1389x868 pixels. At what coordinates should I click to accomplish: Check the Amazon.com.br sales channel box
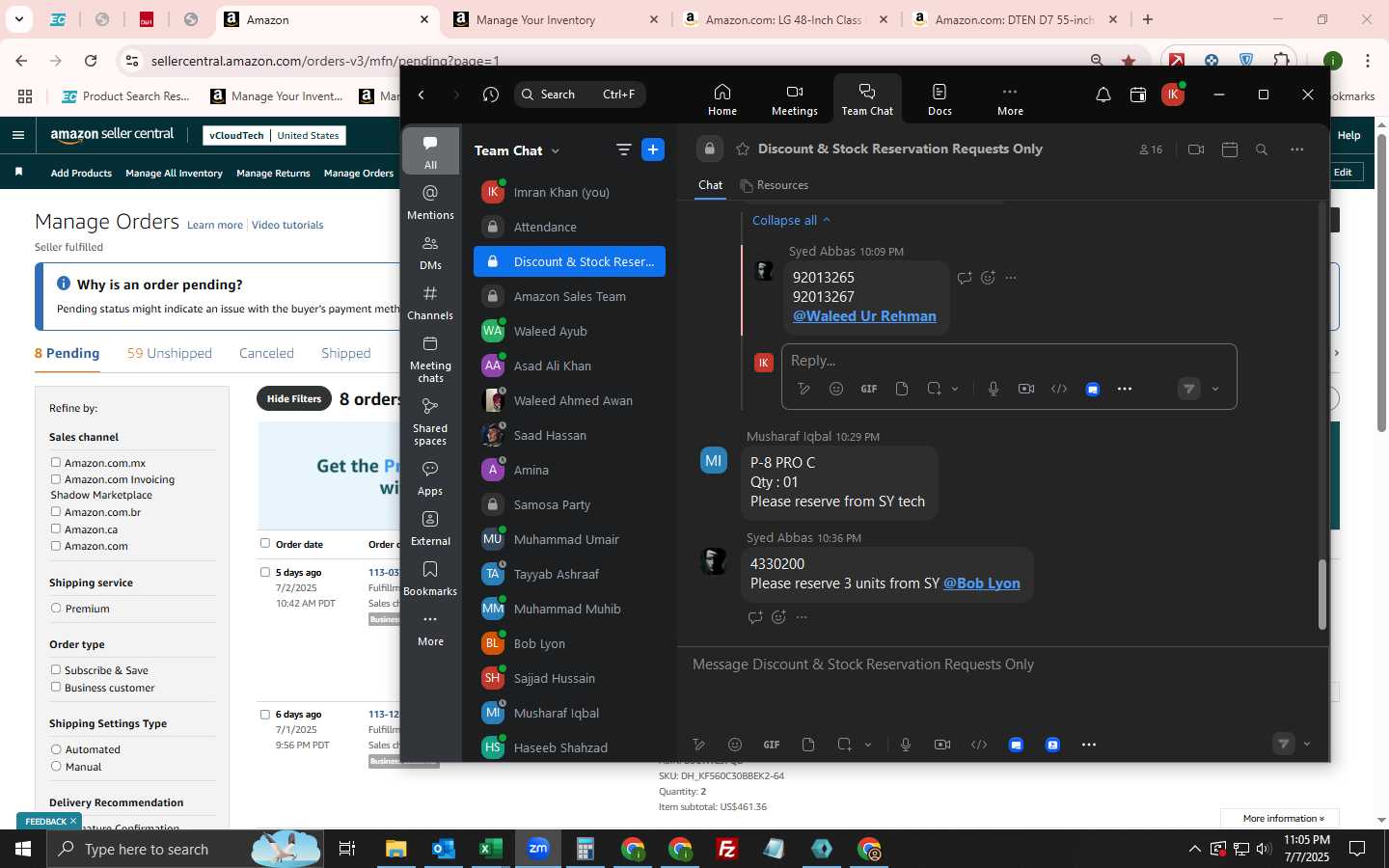tap(56, 512)
